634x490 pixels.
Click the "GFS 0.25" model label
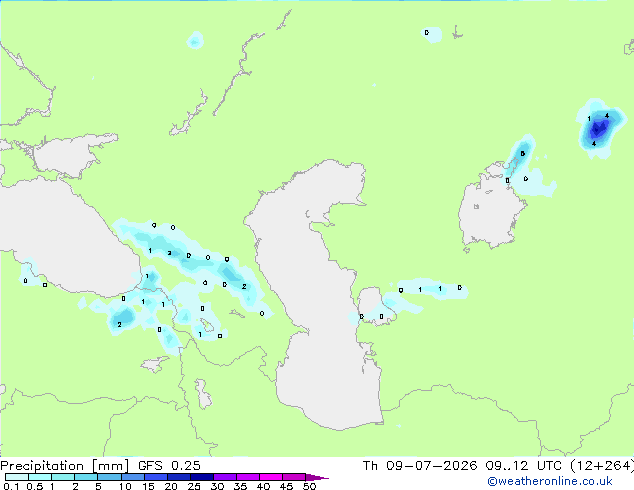click(x=169, y=466)
